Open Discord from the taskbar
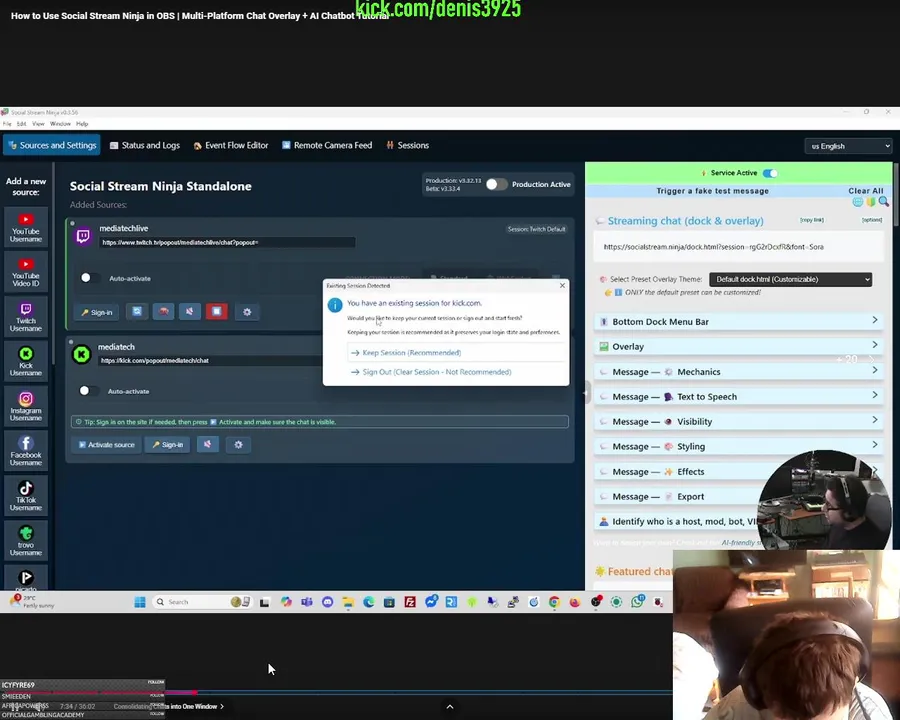 [x=327, y=602]
